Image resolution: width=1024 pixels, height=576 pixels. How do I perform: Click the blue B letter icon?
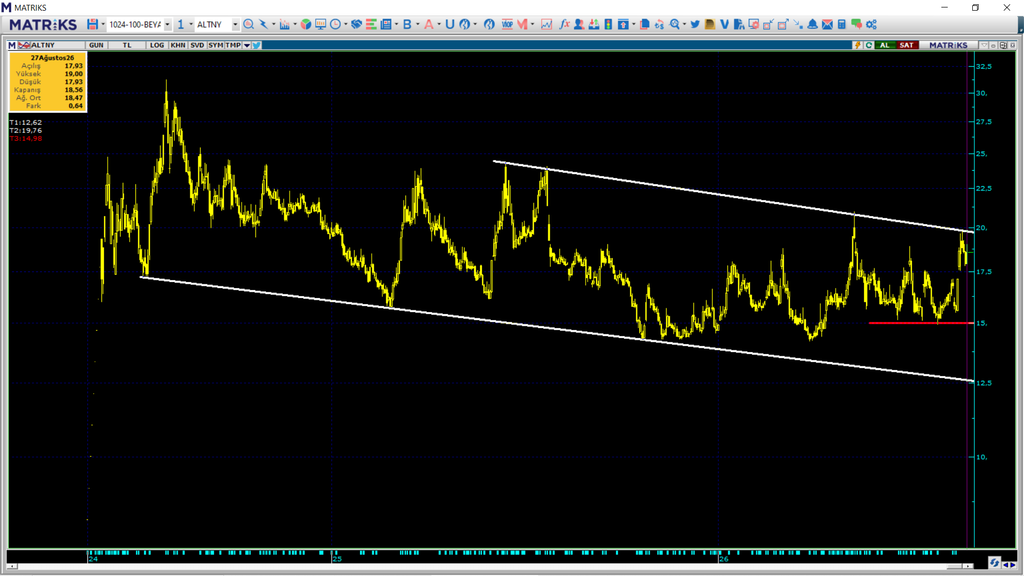(x=407, y=24)
